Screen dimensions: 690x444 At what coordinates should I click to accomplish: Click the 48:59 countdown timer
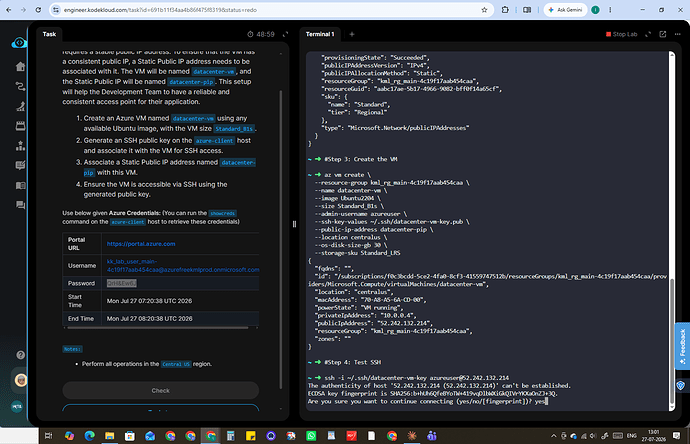(261, 34)
